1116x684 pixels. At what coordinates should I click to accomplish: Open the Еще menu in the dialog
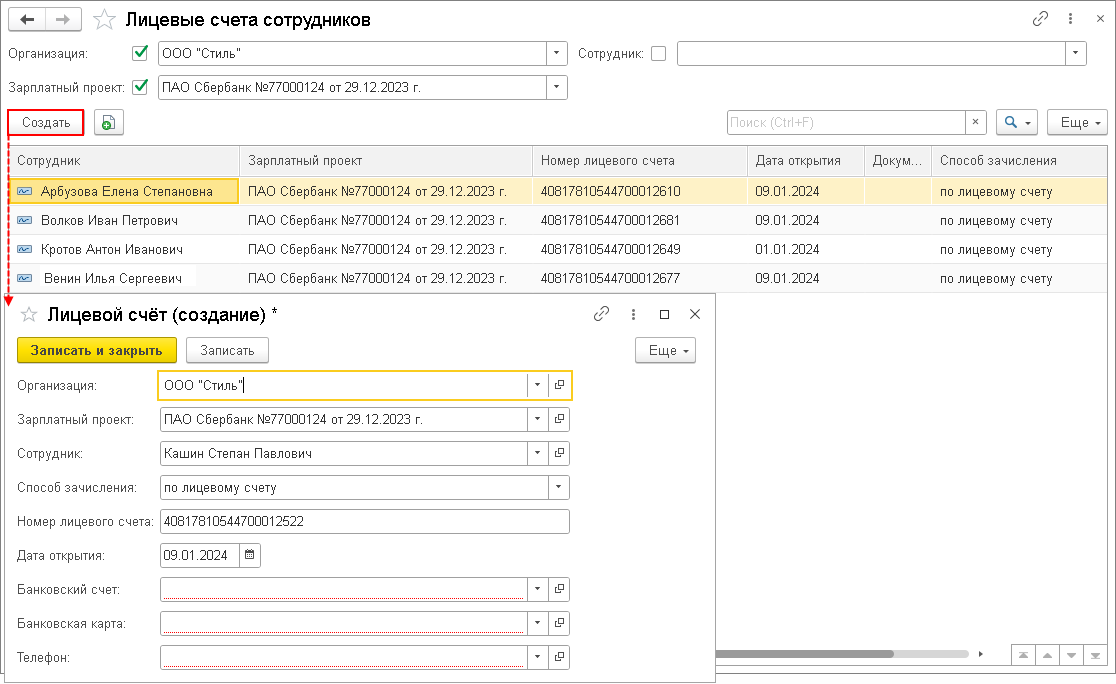tap(665, 350)
